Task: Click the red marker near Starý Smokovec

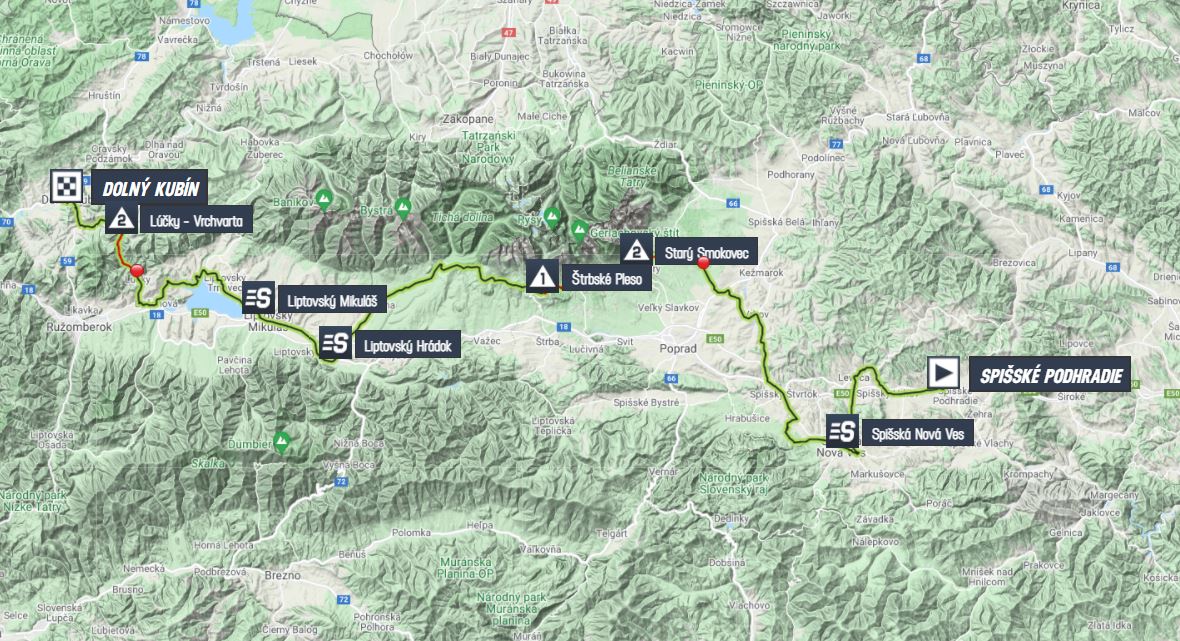Action: [704, 263]
